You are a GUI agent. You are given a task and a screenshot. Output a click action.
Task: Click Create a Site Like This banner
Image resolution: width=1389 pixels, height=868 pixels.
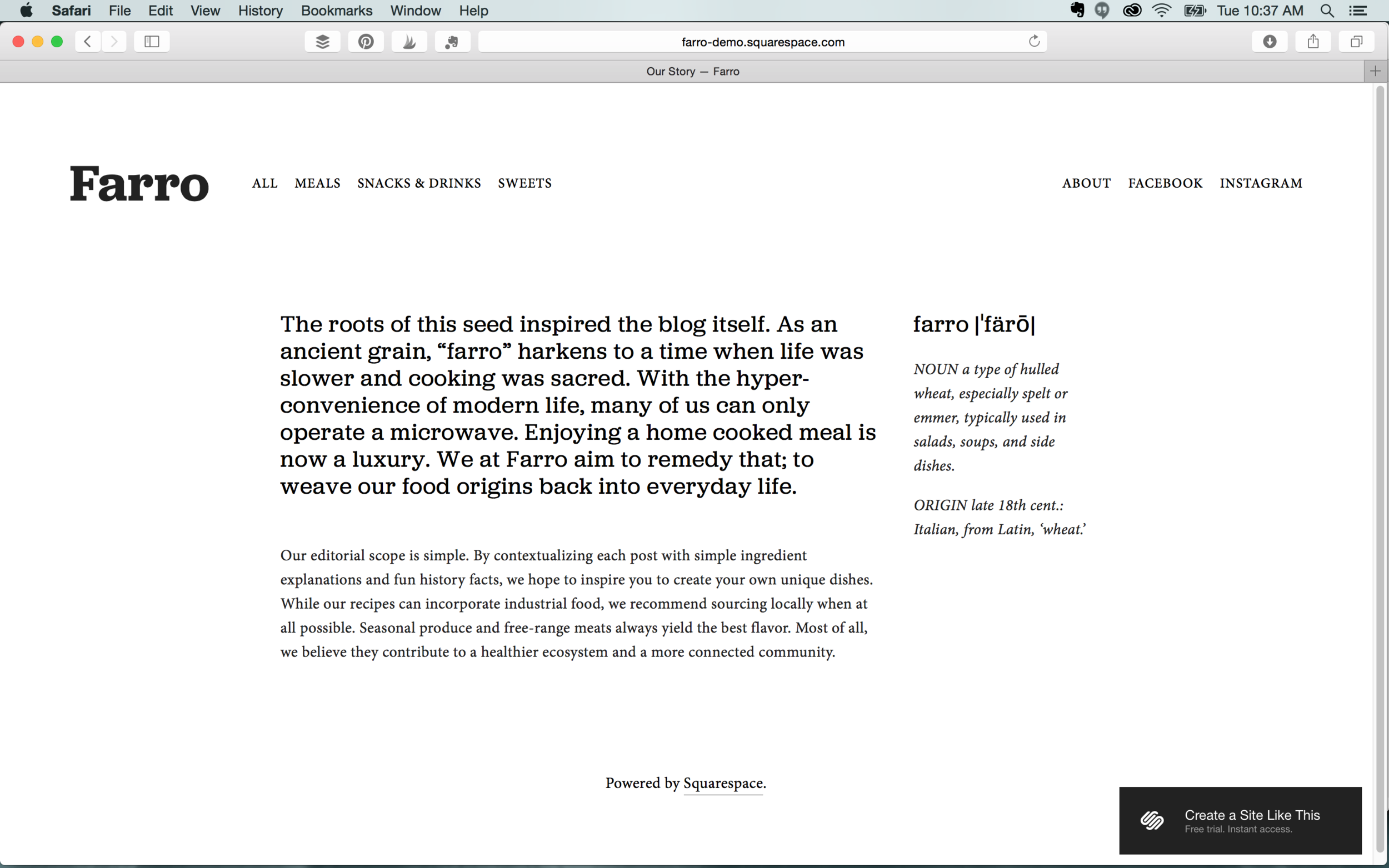1240,820
